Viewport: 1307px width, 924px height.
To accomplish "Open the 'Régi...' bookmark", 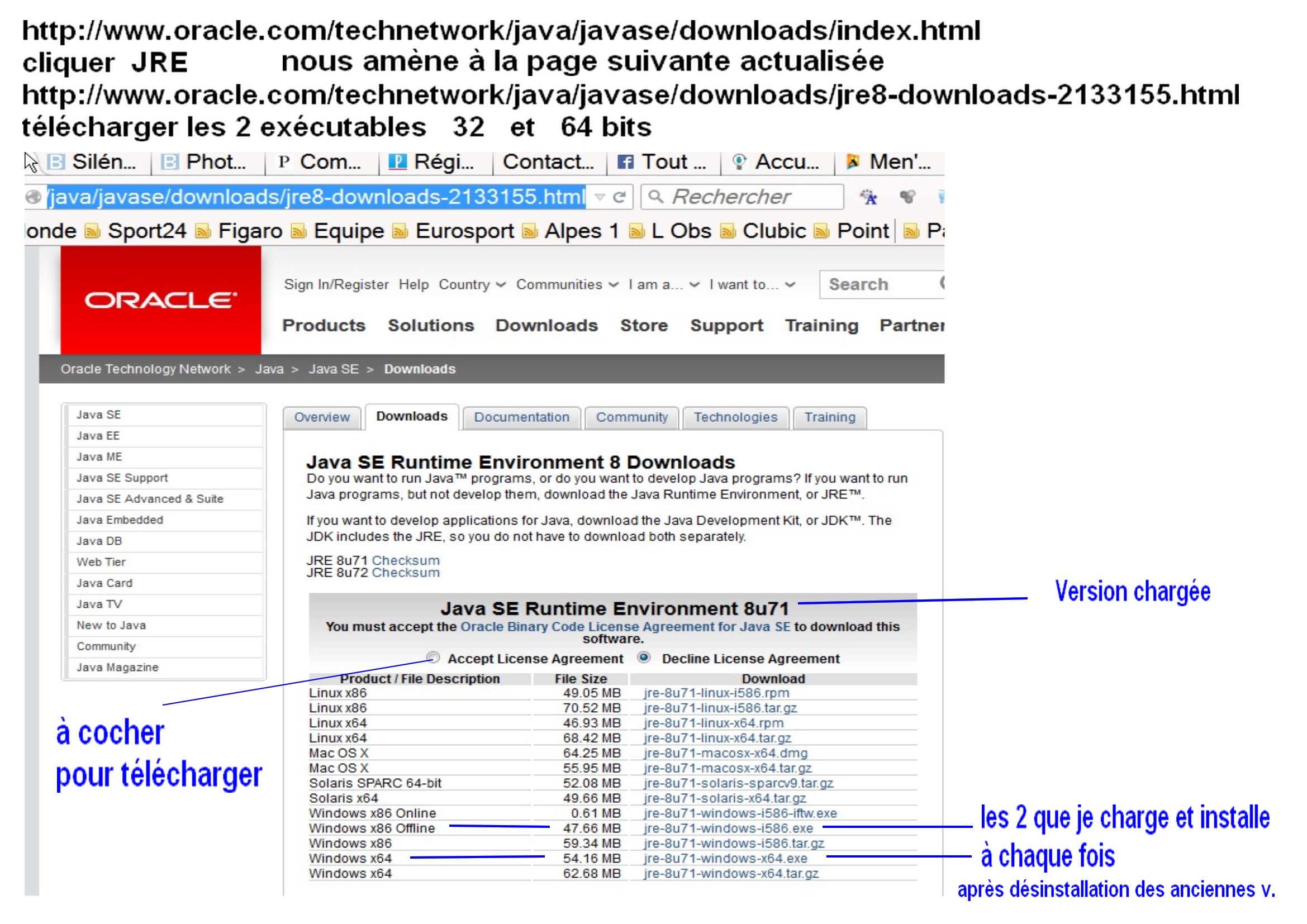I will pyautogui.click(x=431, y=162).
